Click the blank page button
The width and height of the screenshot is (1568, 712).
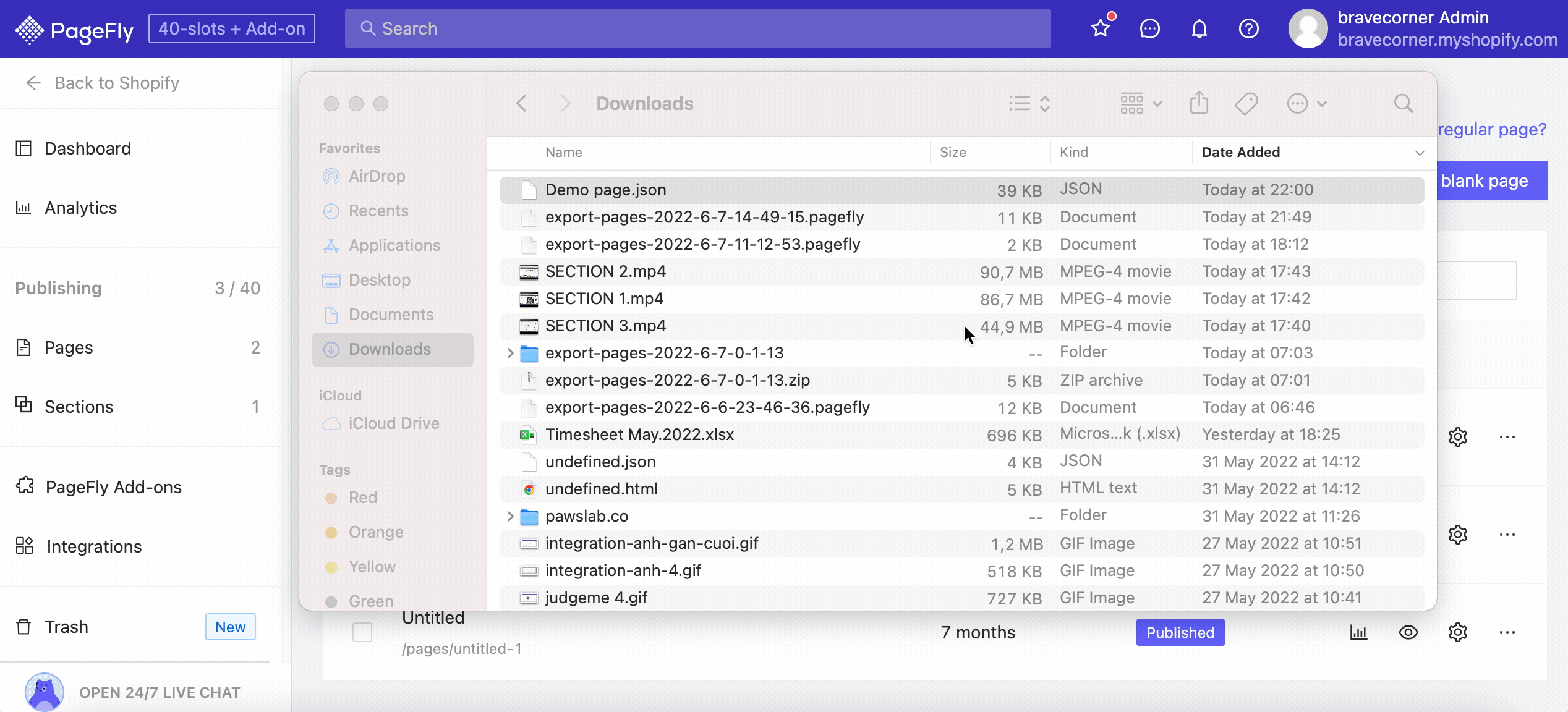coord(1493,180)
